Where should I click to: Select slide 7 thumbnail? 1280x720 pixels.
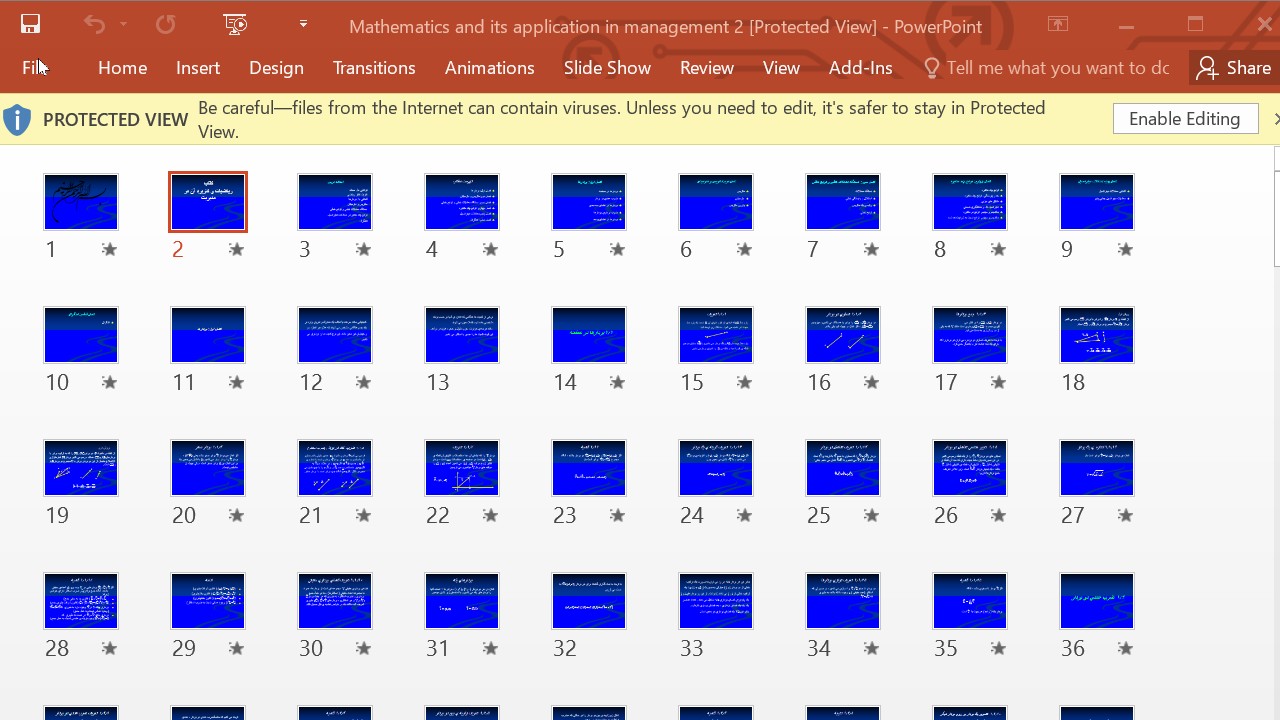coord(843,202)
